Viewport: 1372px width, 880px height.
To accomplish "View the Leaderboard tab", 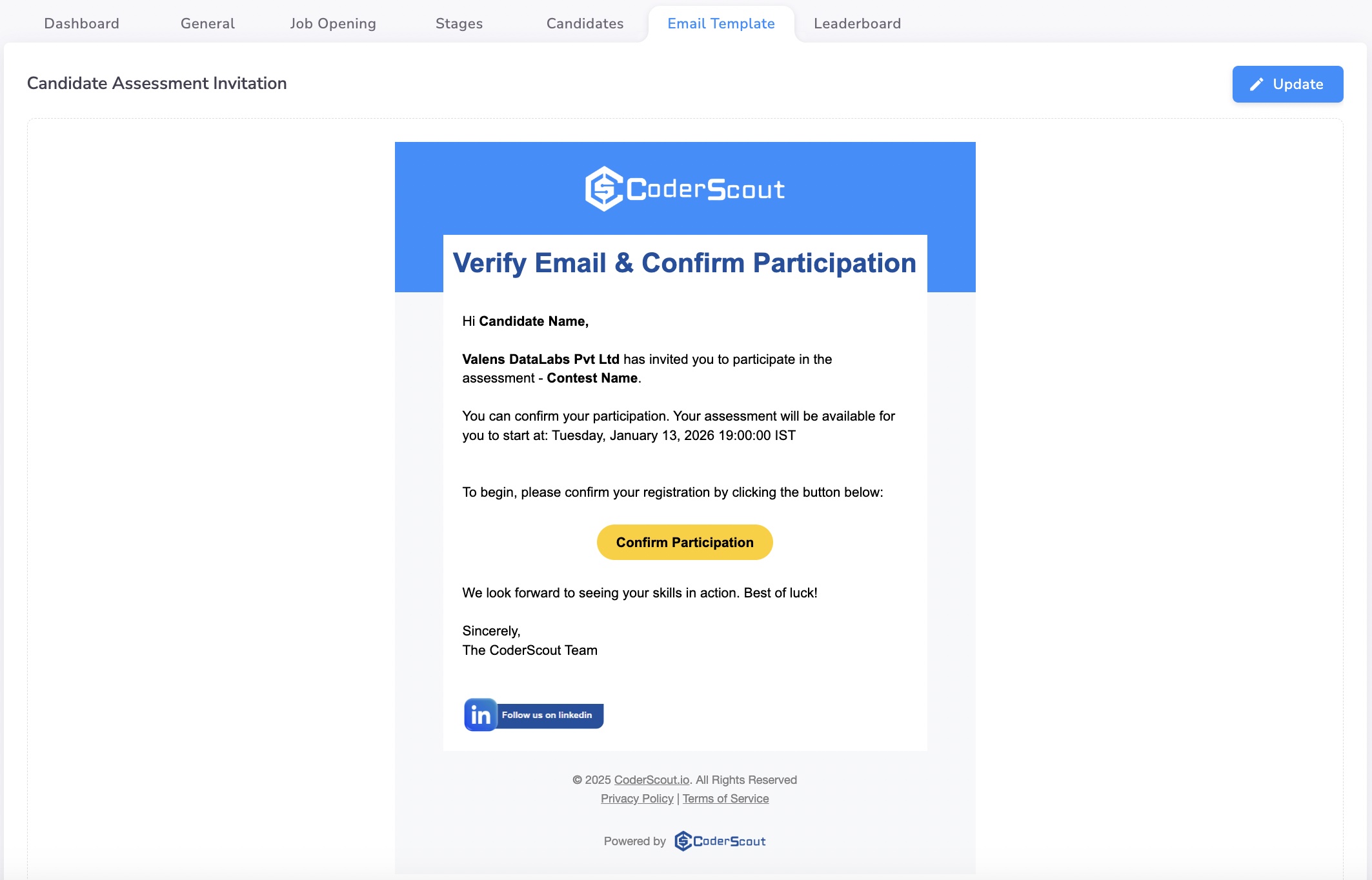I will [857, 23].
